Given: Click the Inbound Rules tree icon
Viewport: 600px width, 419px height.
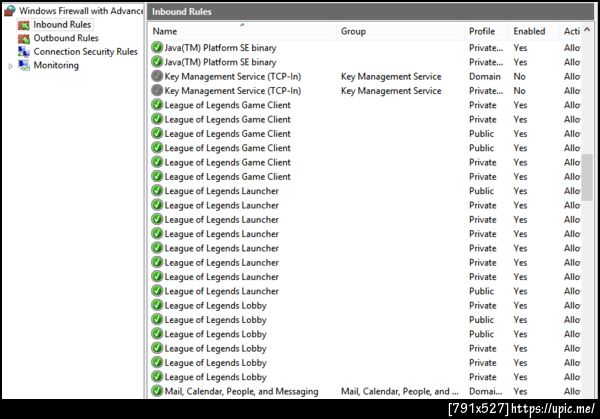Looking at the screenshot, I should 24,25.
